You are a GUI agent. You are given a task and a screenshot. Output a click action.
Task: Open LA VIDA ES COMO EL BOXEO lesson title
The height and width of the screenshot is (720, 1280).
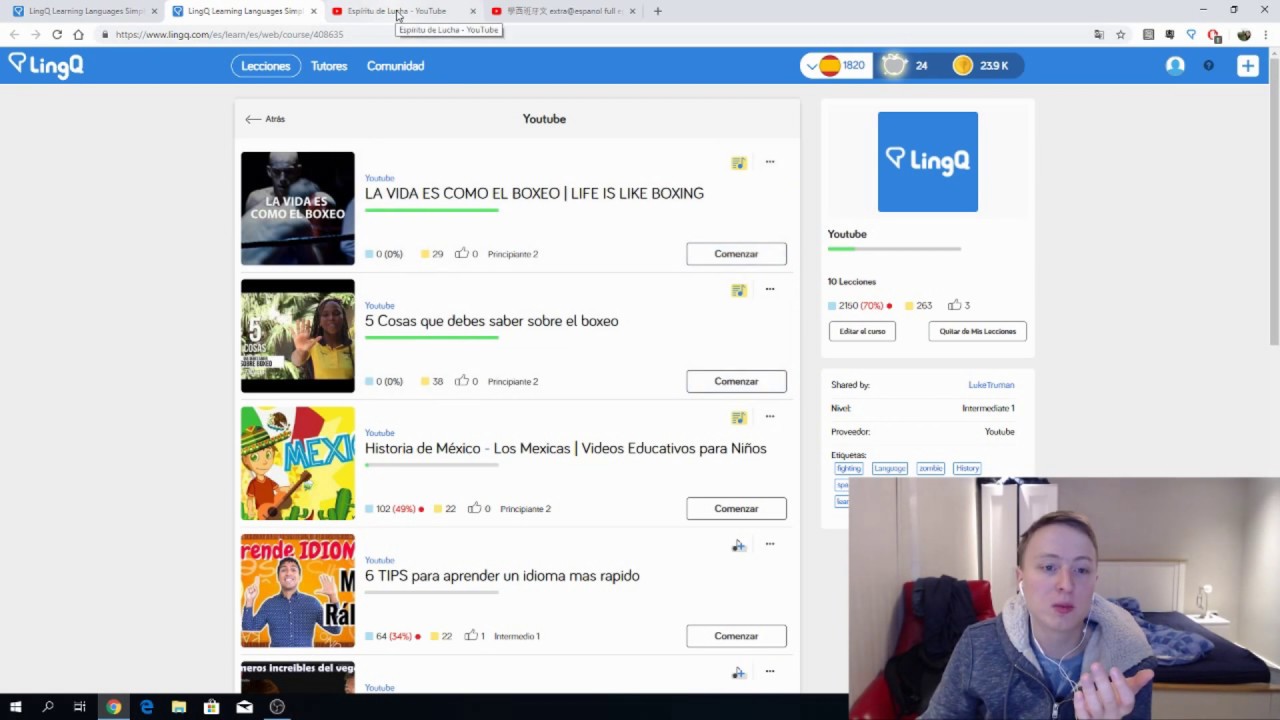click(534, 193)
